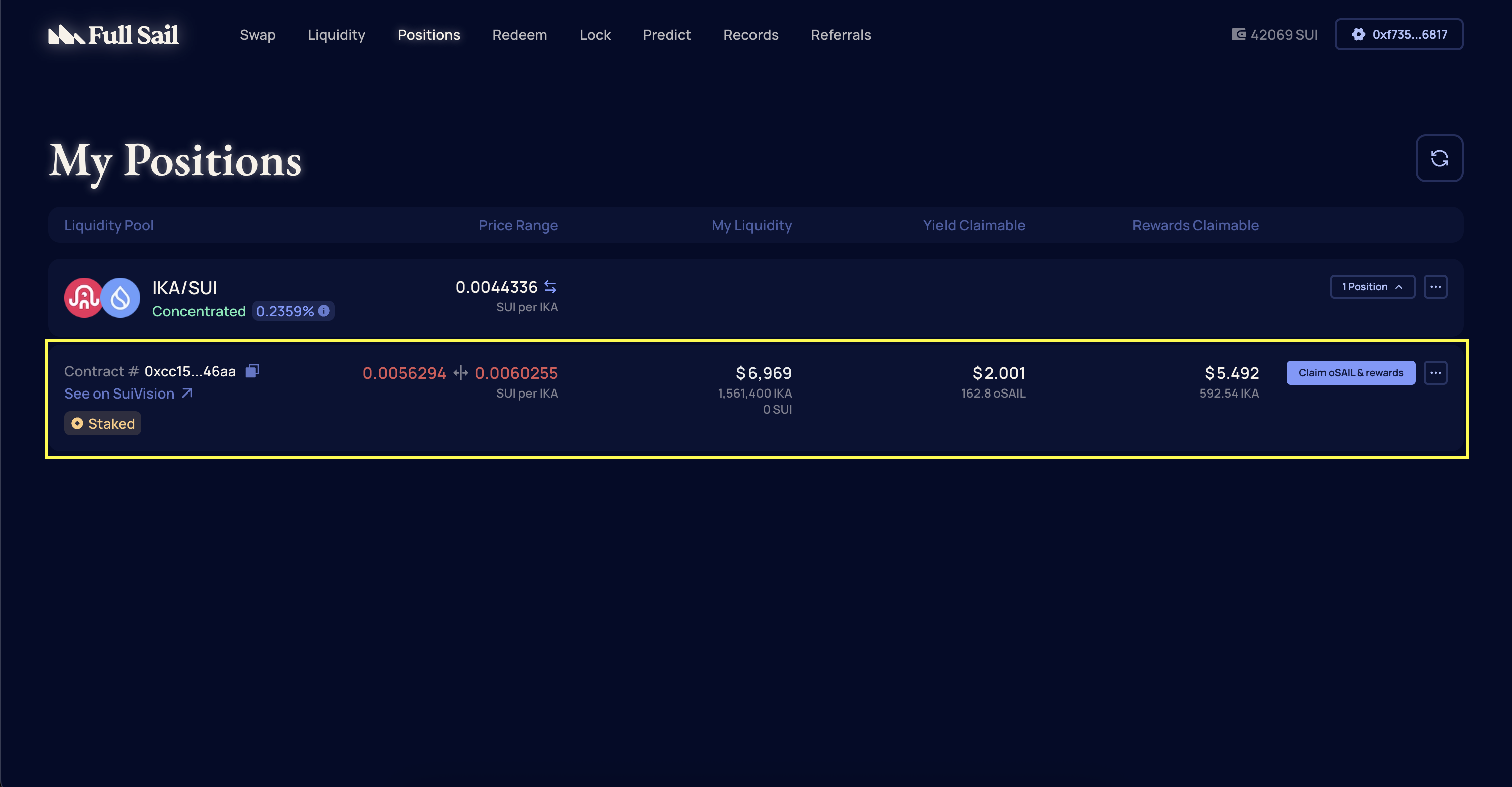Click the SUI token logo

[120, 298]
